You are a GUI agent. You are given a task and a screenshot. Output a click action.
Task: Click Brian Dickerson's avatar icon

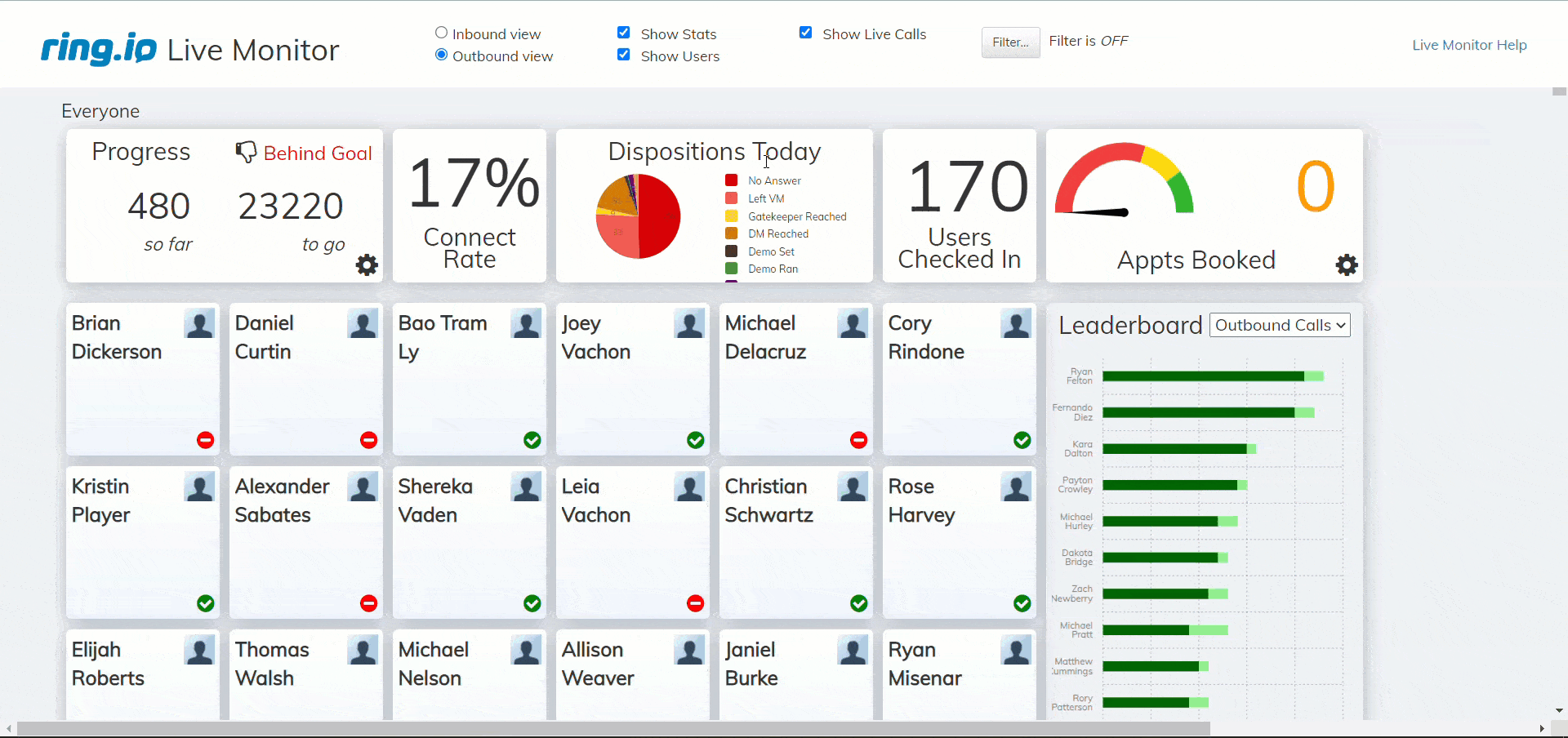[x=199, y=324]
